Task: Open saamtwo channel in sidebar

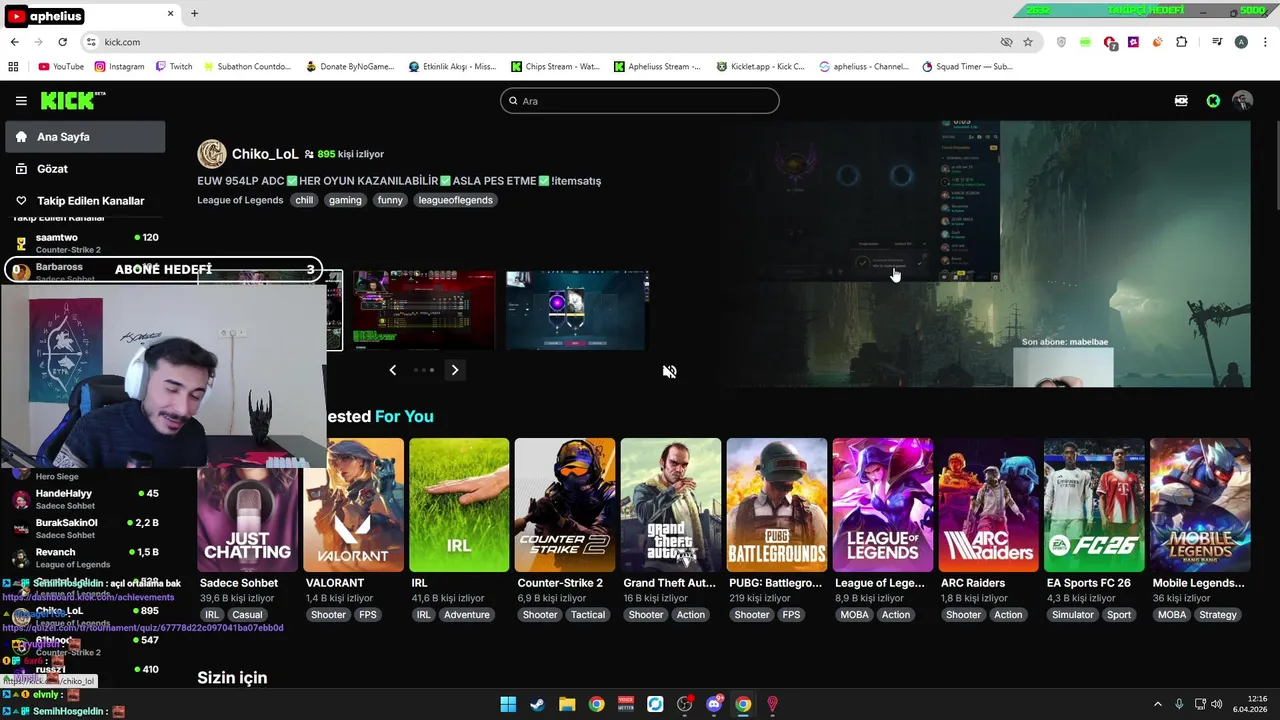Action: point(85,243)
